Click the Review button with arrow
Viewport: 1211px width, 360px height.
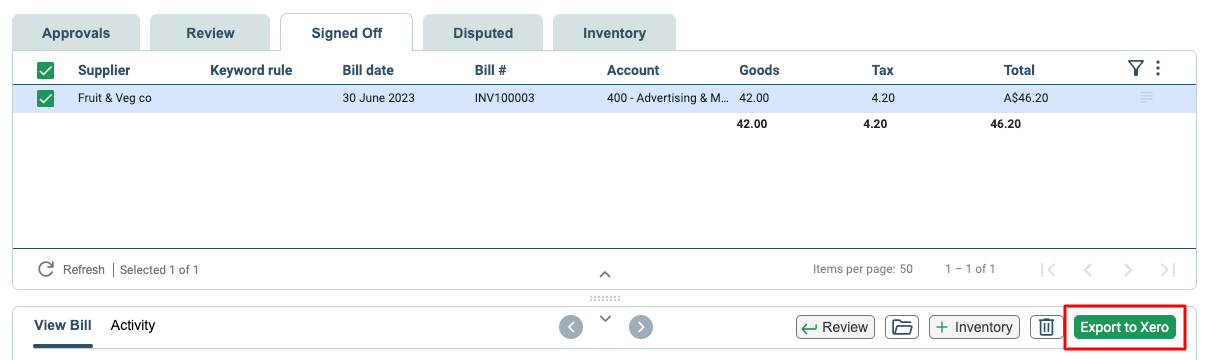(836, 327)
